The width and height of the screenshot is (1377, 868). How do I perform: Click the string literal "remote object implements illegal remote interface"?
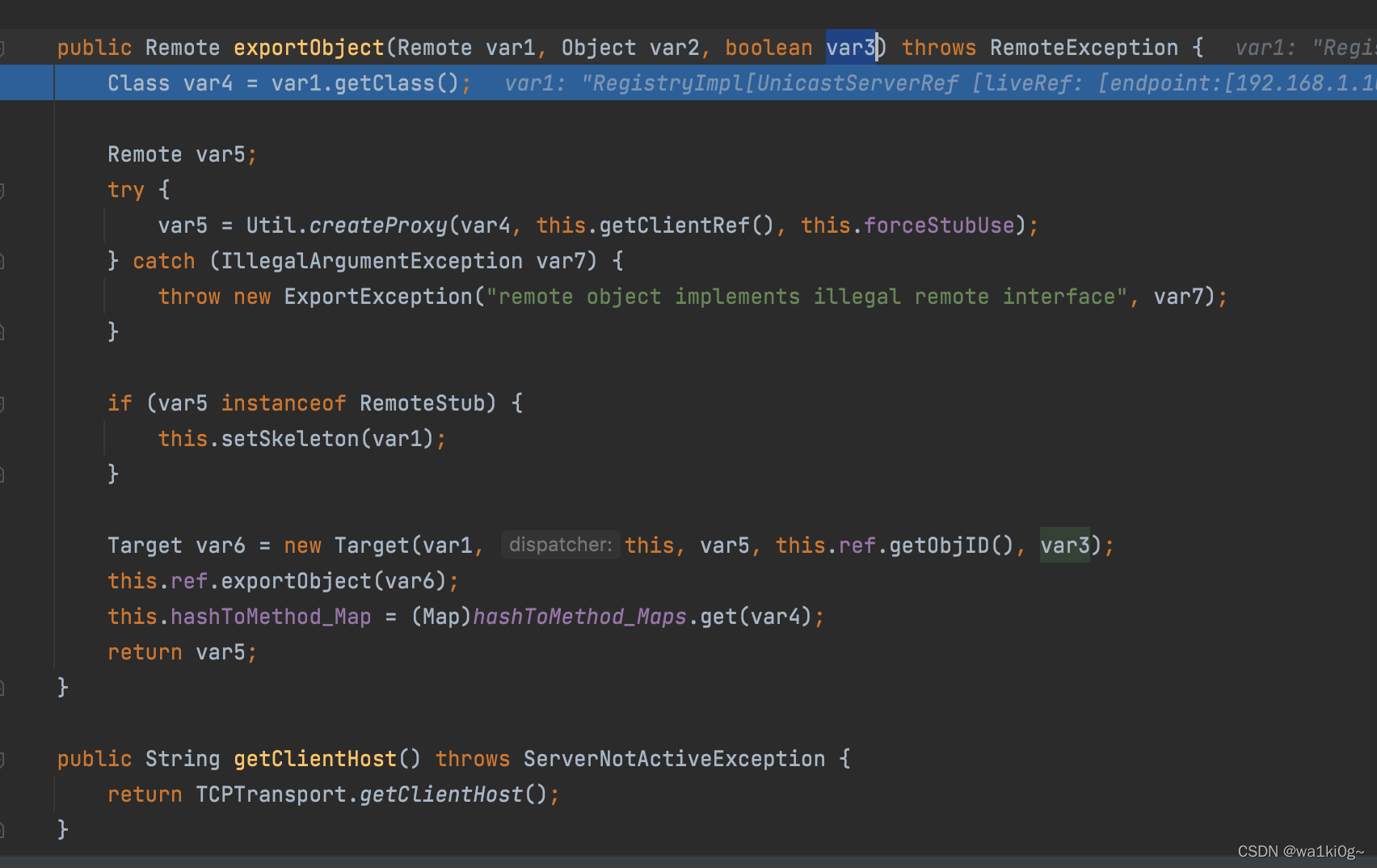click(806, 297)
